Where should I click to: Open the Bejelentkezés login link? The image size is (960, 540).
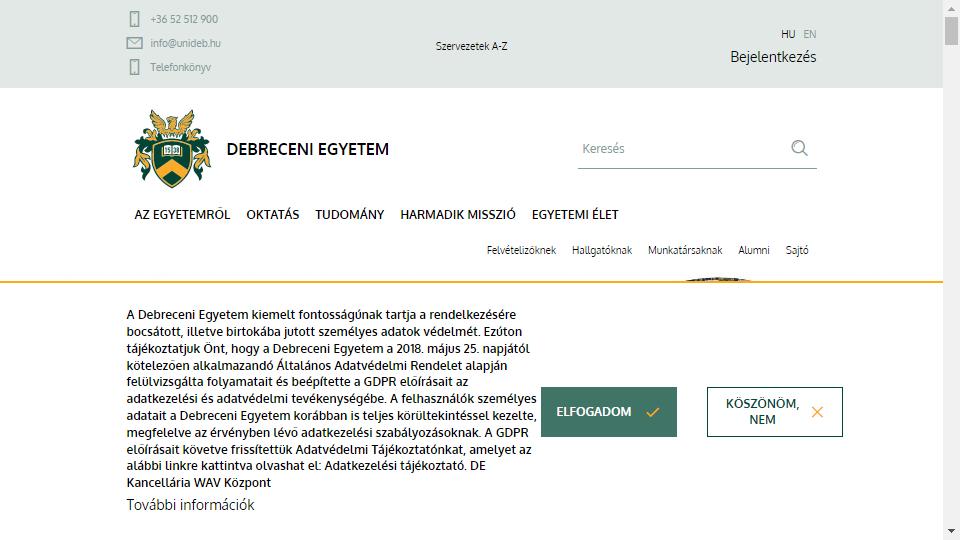click(773, 57)
